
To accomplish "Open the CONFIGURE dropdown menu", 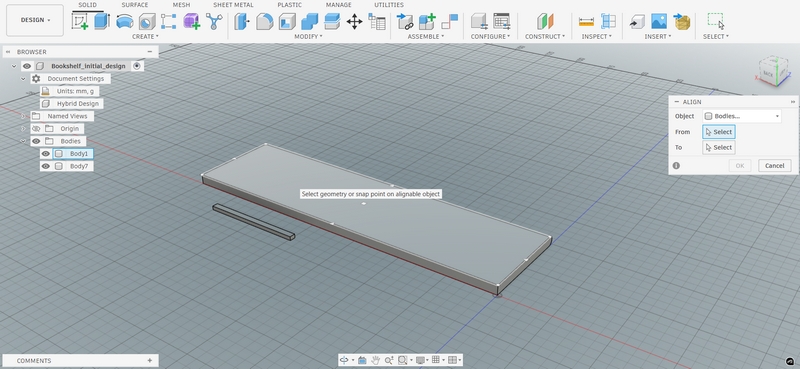I will pos(490,36).
